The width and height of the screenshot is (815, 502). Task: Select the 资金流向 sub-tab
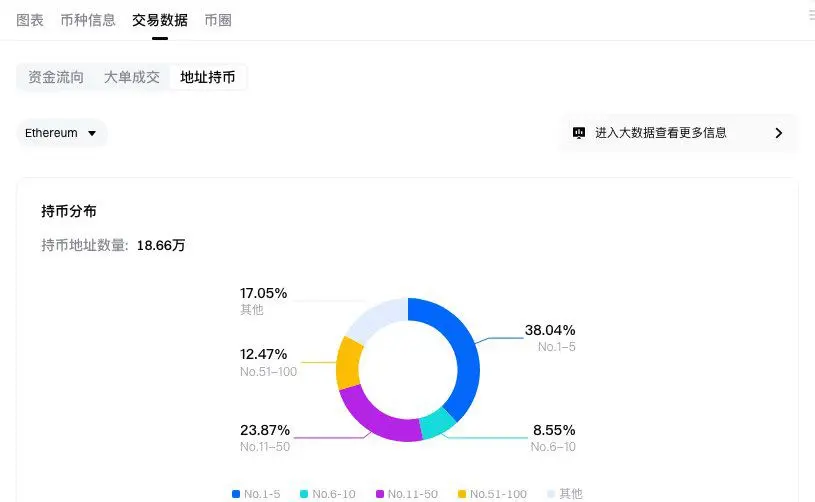tap(56, 77)
